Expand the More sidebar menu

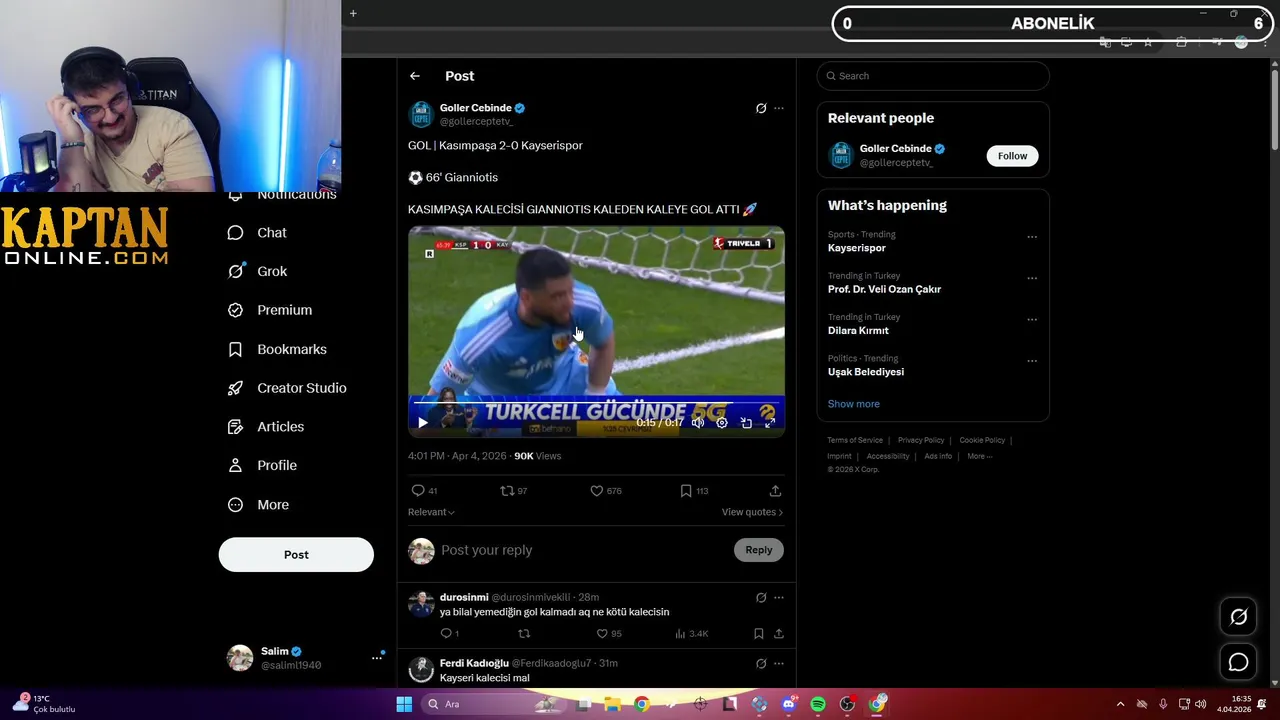[x=258, y=505]
